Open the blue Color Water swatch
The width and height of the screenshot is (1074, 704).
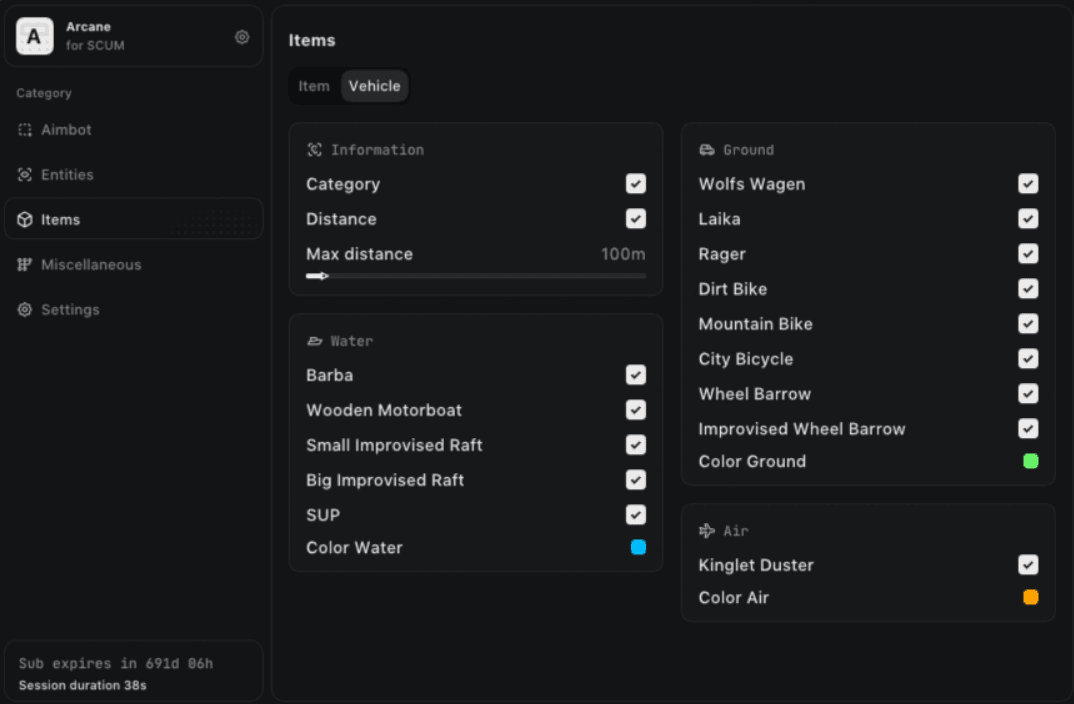(638, 547)
